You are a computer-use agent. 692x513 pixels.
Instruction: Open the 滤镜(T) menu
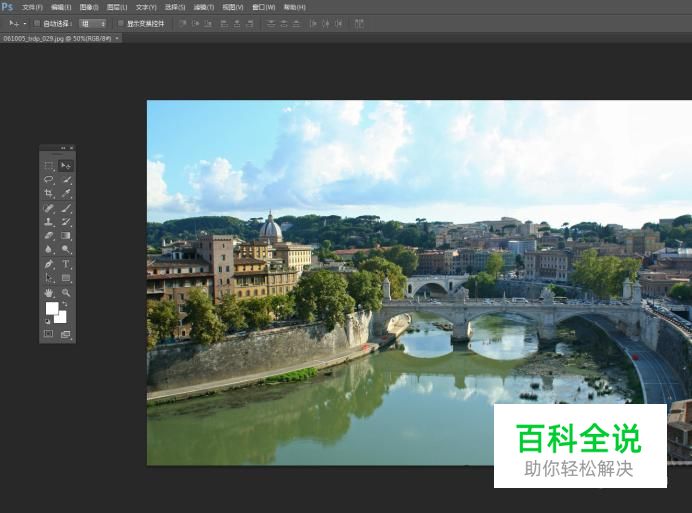click(x=203, y=8)
